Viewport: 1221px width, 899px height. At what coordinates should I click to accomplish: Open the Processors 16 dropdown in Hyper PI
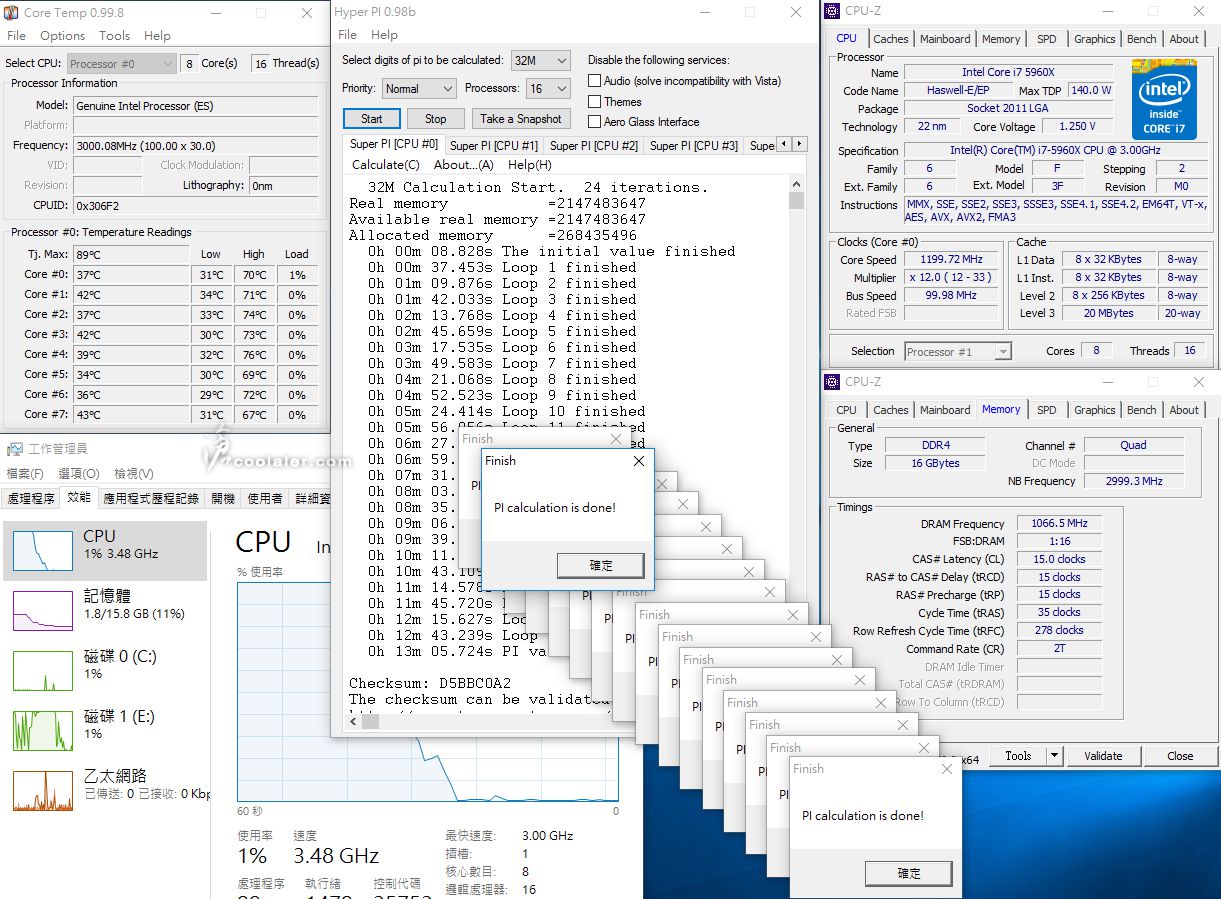tap(548, 89)
